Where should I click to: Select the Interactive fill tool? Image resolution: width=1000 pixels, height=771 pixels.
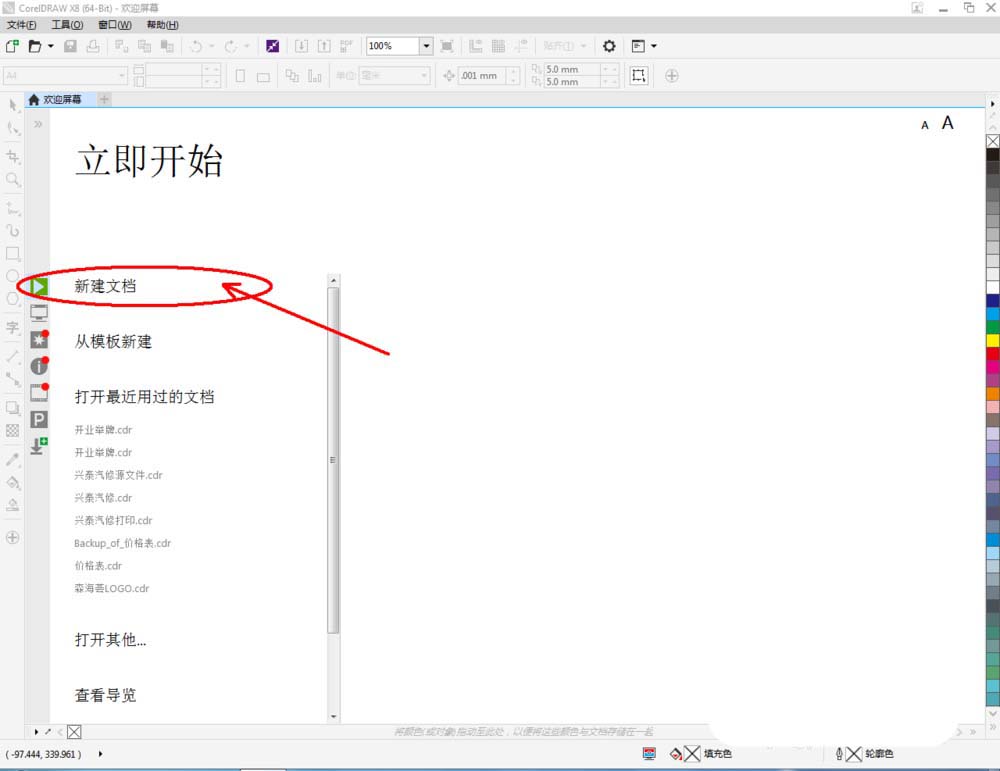12,483
